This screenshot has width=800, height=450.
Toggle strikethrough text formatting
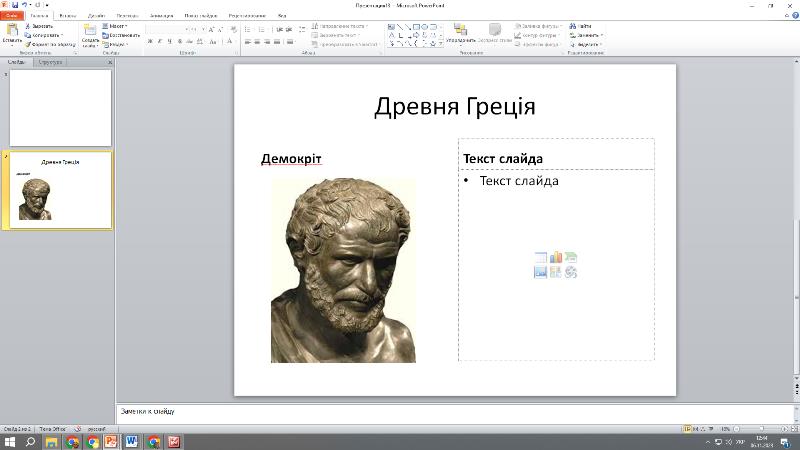click(x=189, y=42)
